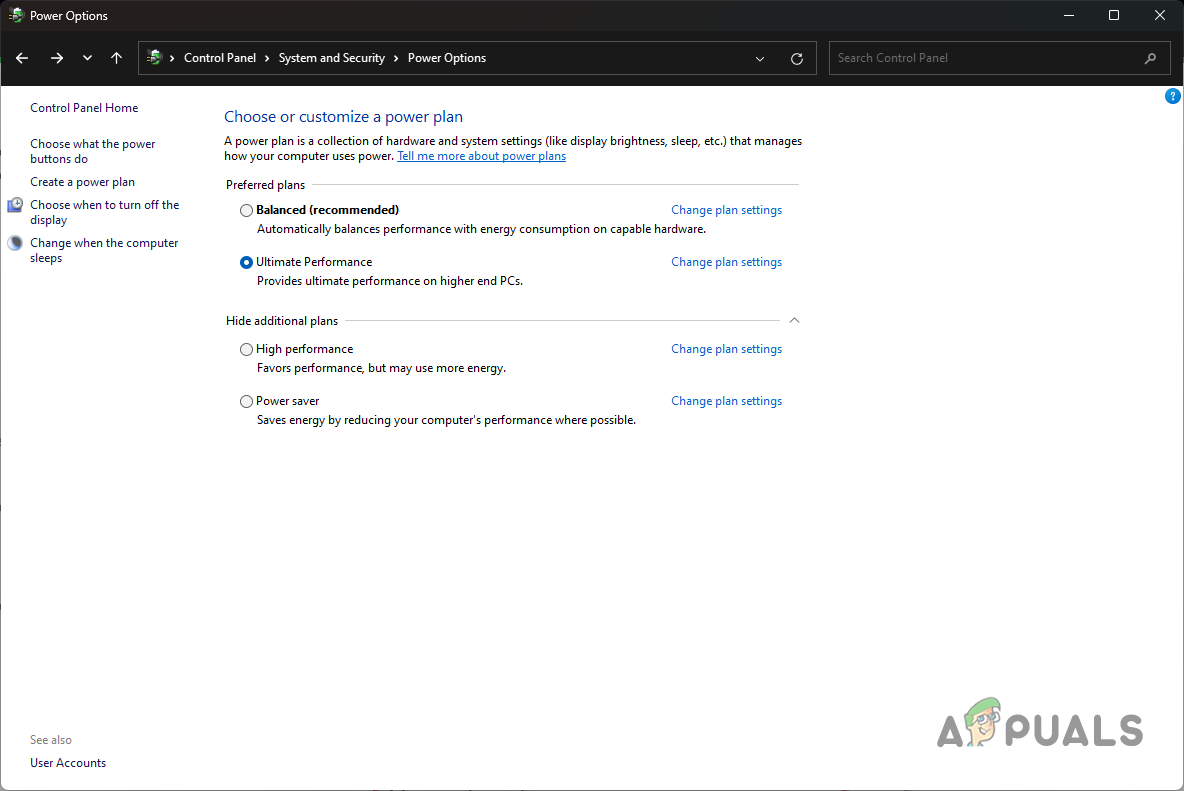Go up one level with up arrow
Viewport: 1184px width, 791px height.
coord(116,58)
